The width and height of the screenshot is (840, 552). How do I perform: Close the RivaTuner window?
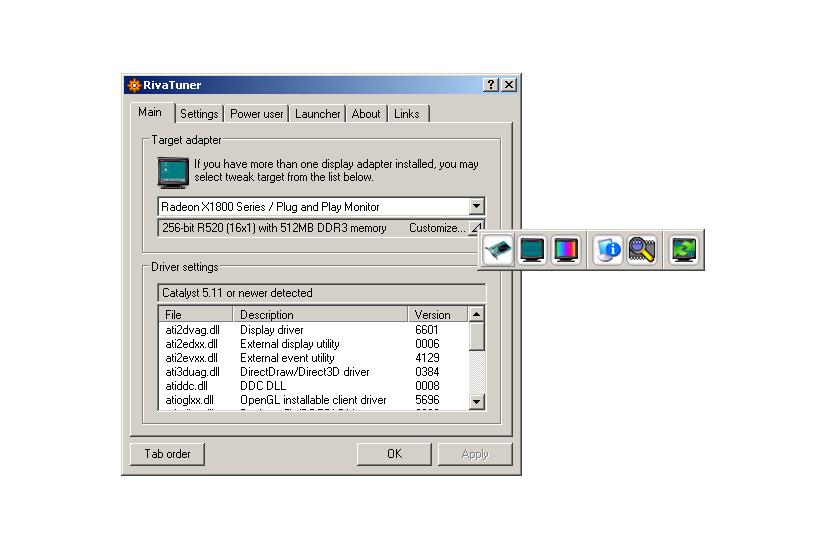tap(509, 85)
